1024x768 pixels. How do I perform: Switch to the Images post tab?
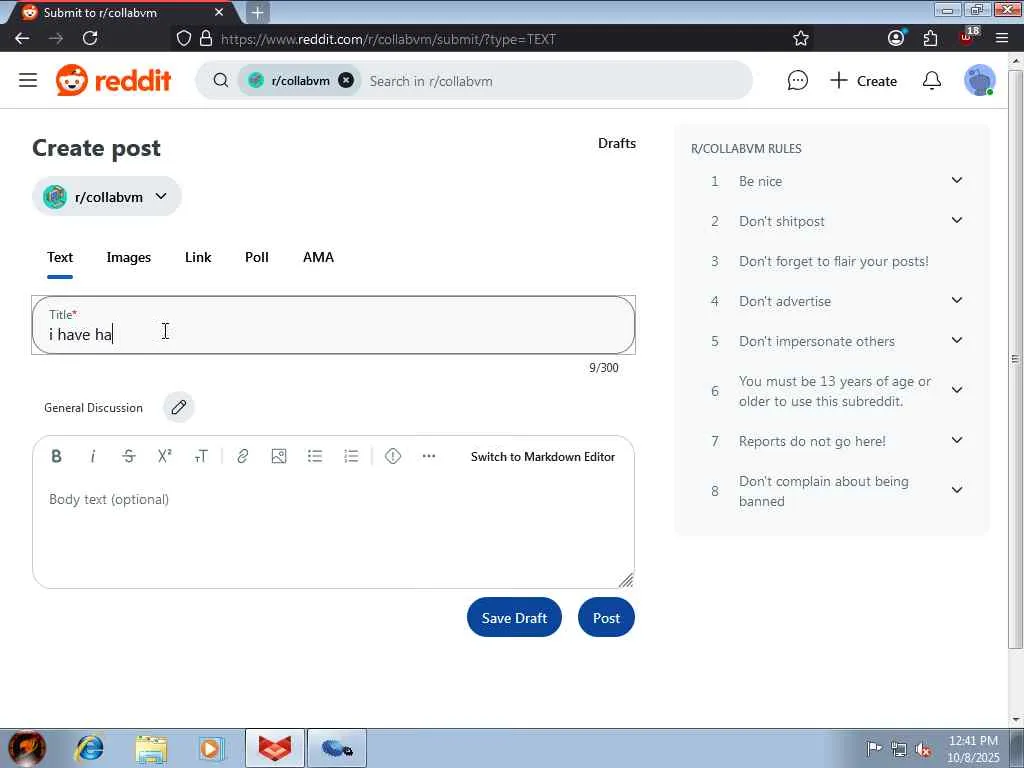click(x=129, y=257)
